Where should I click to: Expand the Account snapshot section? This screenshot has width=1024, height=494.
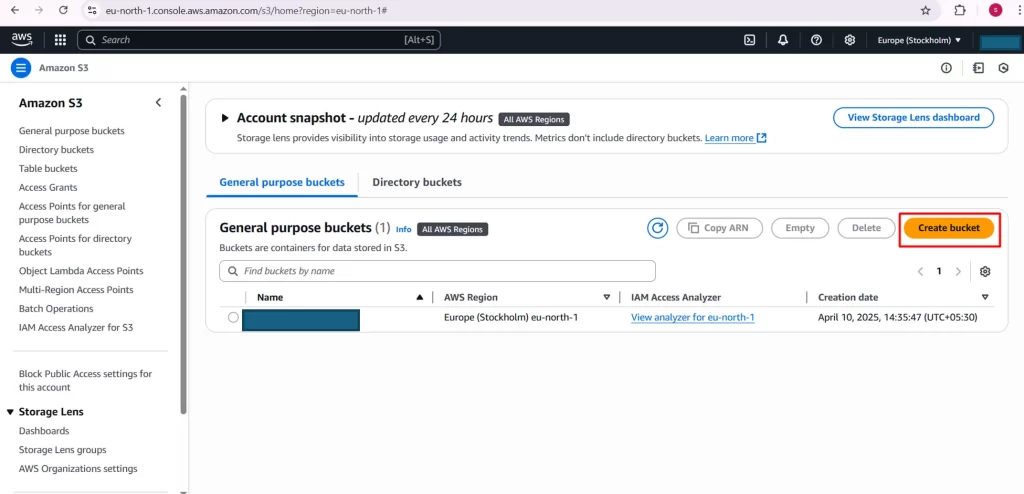point(225,118)
